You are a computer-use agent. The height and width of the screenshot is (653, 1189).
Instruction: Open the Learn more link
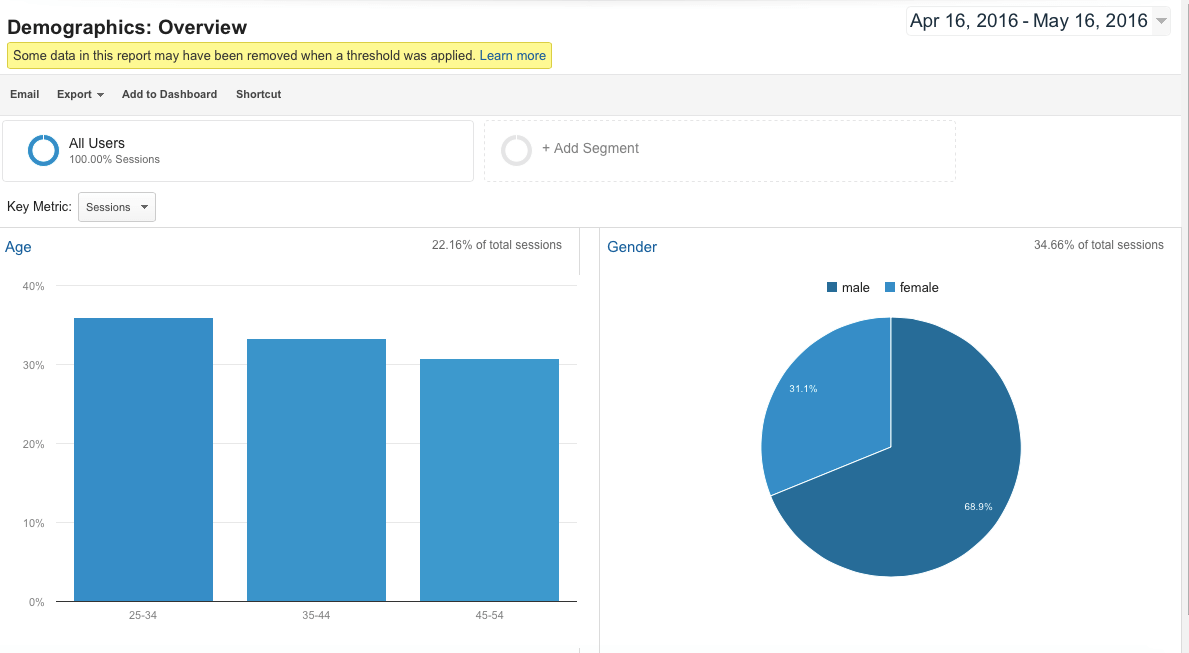(512, 56)
